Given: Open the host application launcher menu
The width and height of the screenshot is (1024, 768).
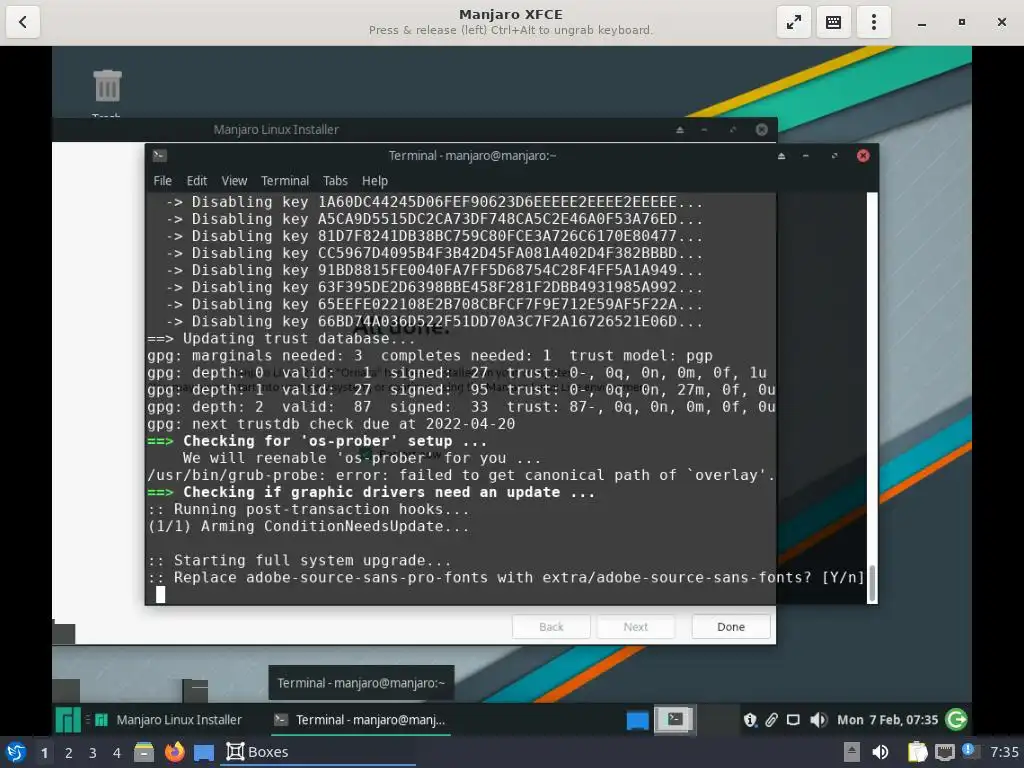Looking at the screenshot, I should click(16, 752).
